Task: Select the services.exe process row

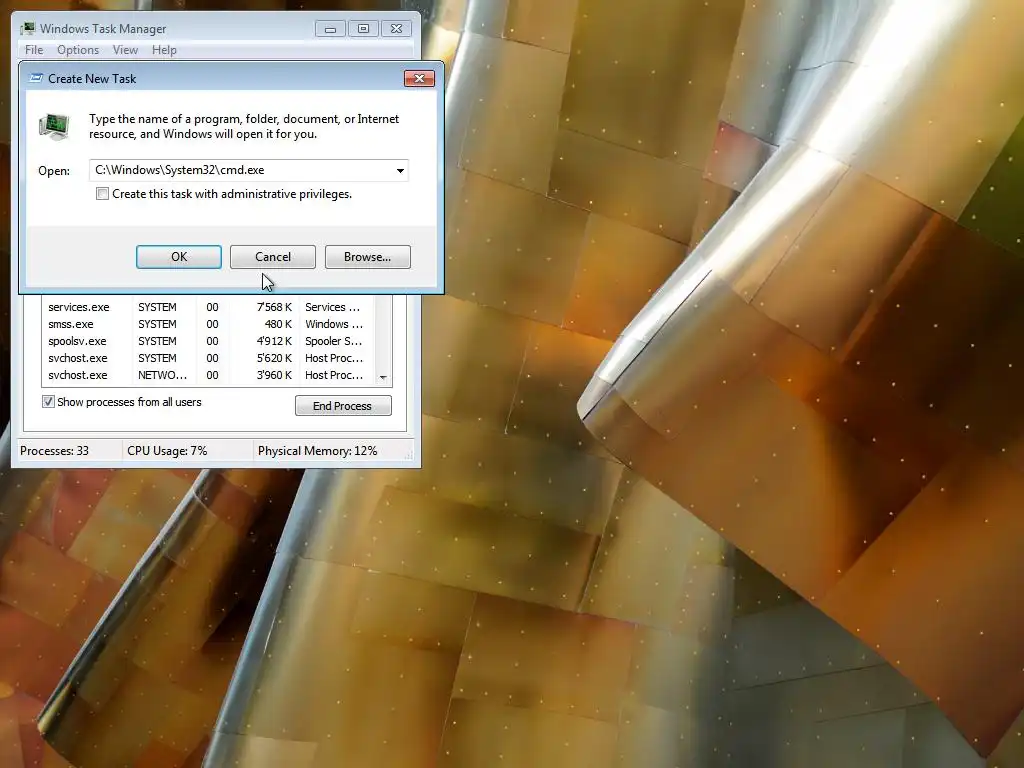Action: tap(208, 307)
